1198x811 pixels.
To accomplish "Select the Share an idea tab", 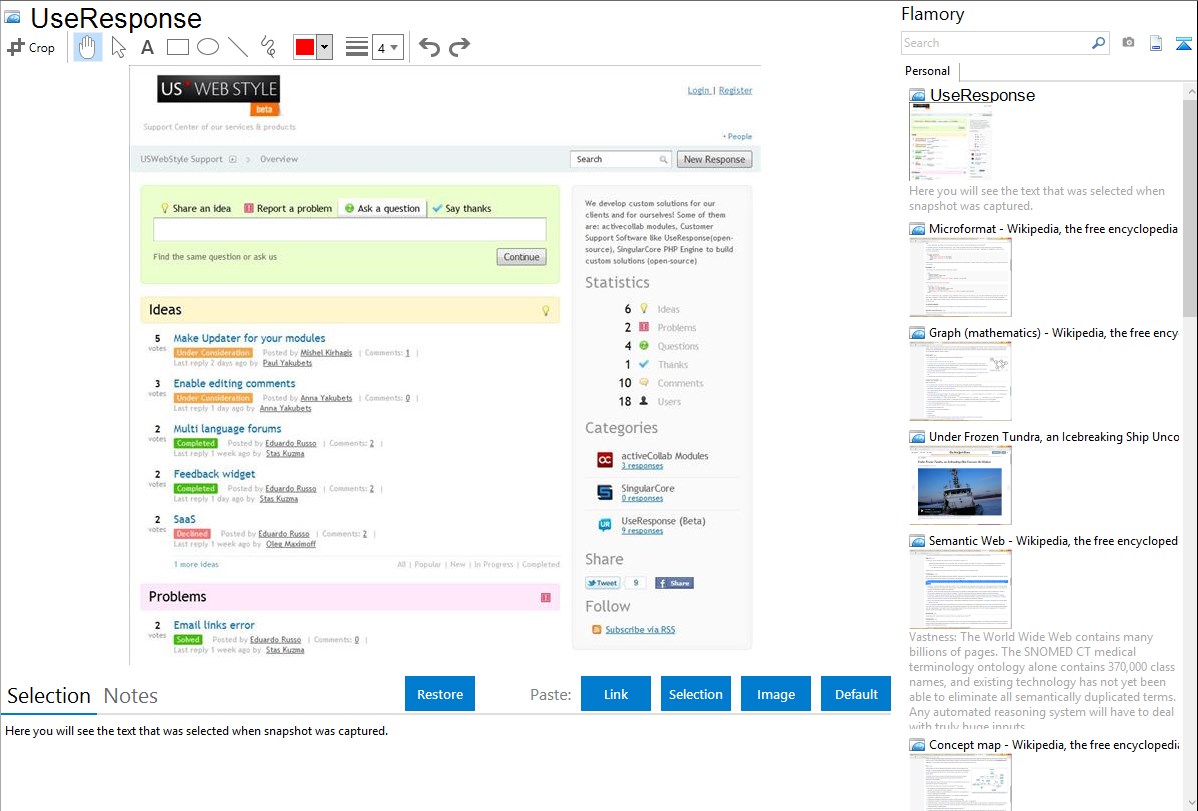I will pyautogui.click(x=196, y=208).
